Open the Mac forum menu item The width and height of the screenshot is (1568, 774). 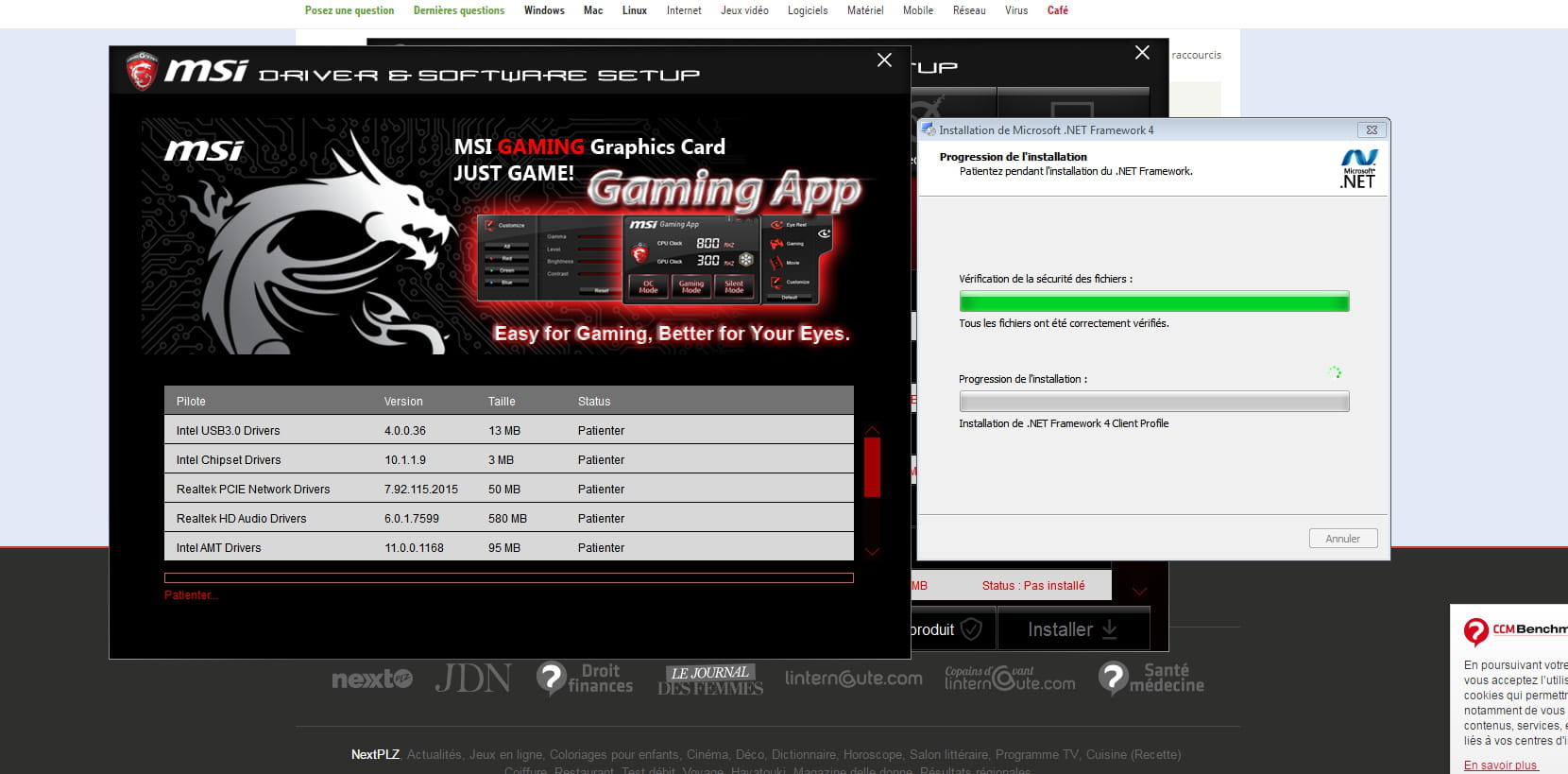coord(593,10)
